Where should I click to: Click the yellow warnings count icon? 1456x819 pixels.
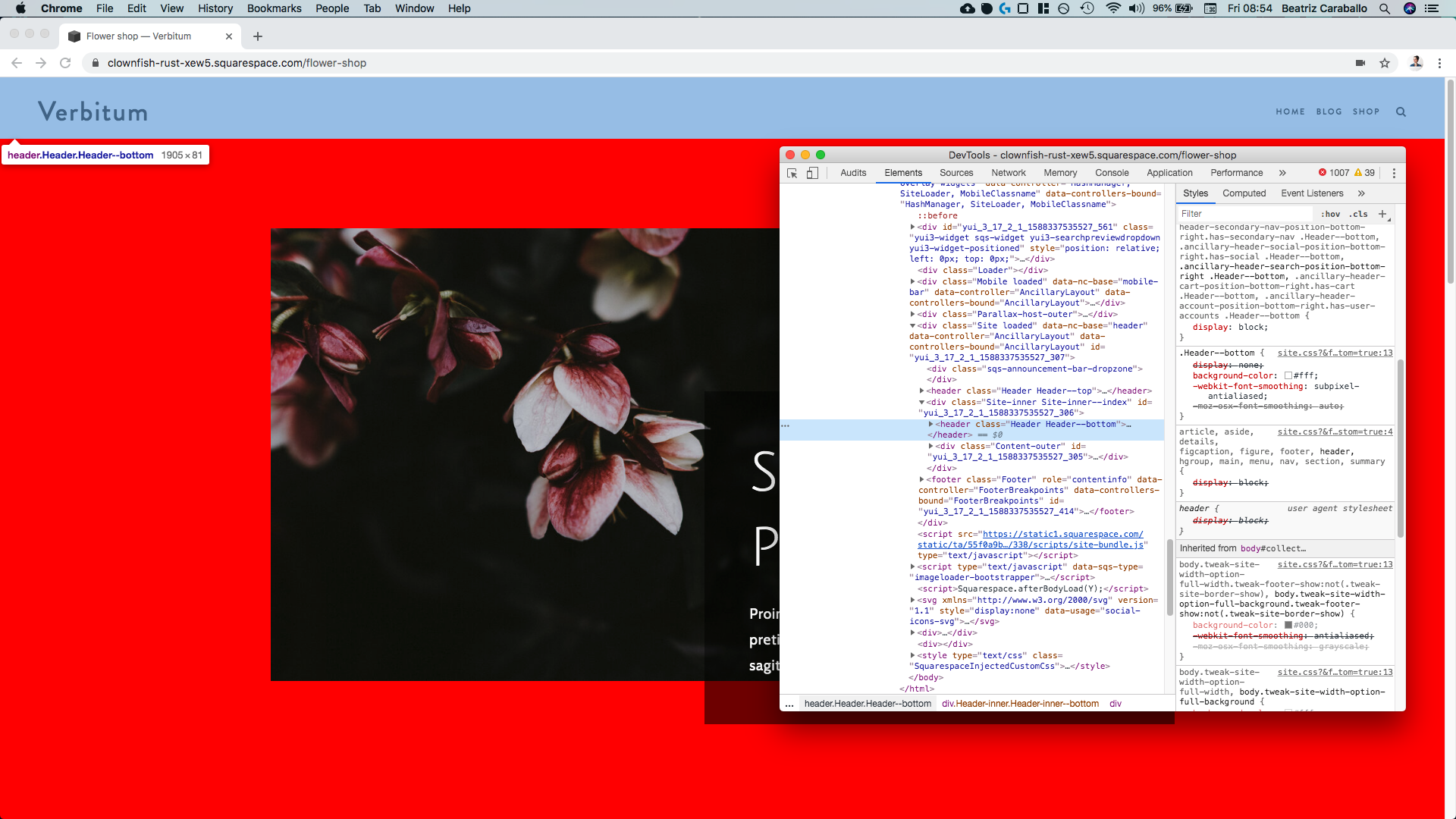pos(1358,173)
